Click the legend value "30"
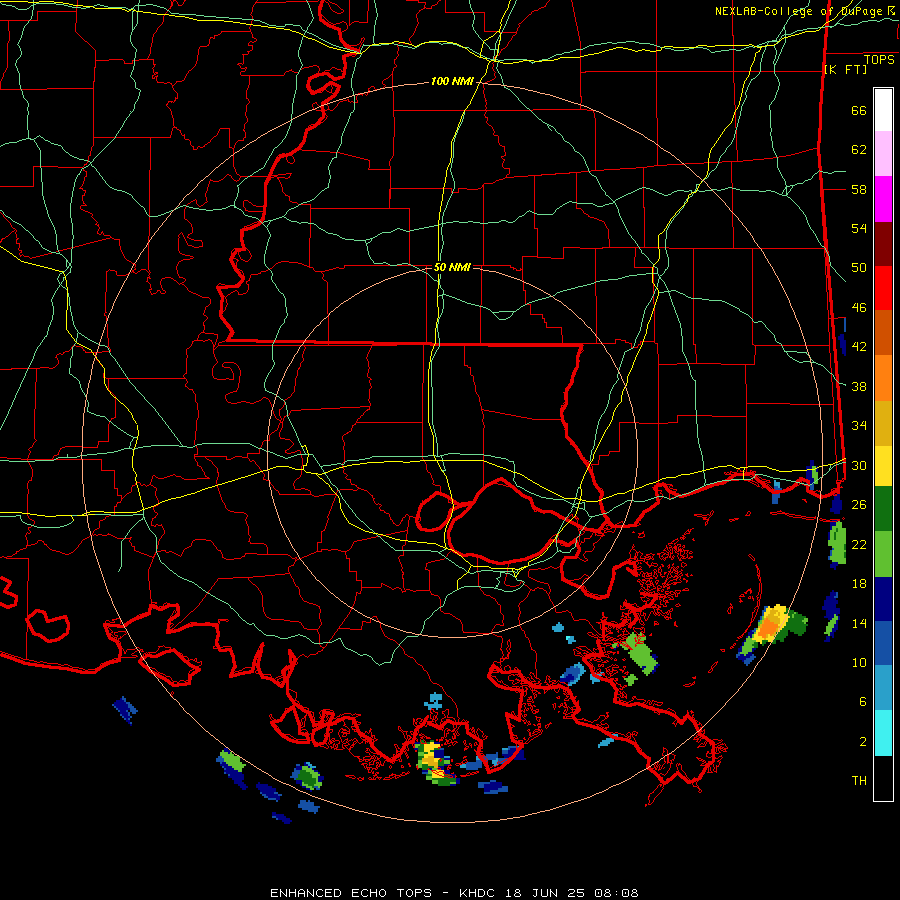 859,465
